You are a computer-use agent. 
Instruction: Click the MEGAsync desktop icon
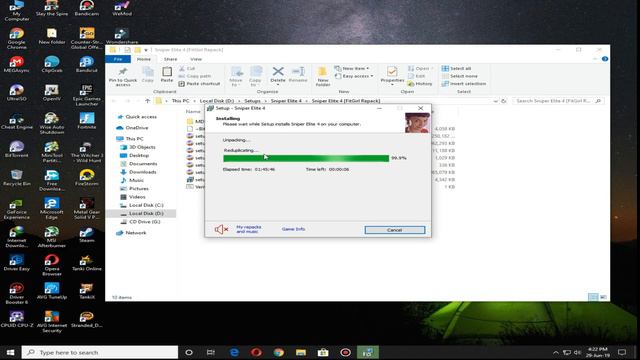16,64
